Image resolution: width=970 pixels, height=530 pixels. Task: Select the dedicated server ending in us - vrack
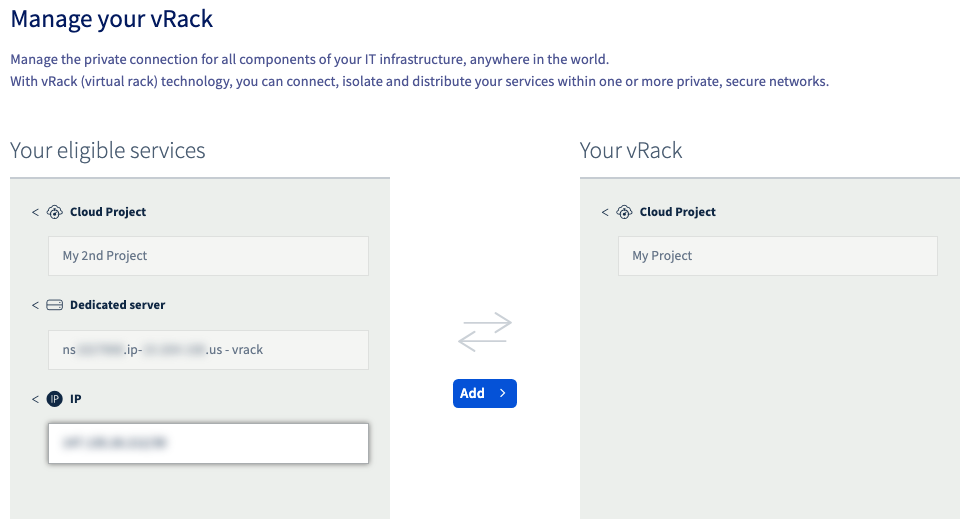(x=208, y=350)
